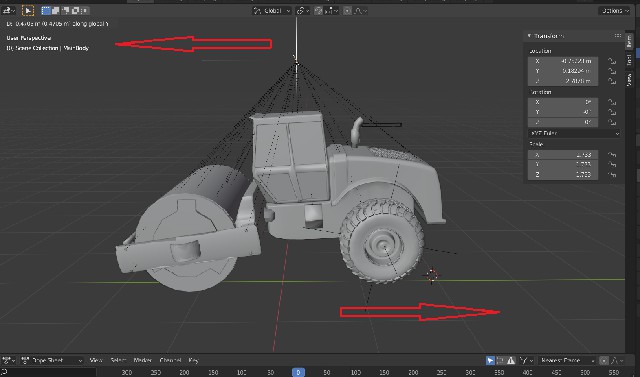Open the XYZ Euler rotation mode dropdown

(x=574, y=133)
